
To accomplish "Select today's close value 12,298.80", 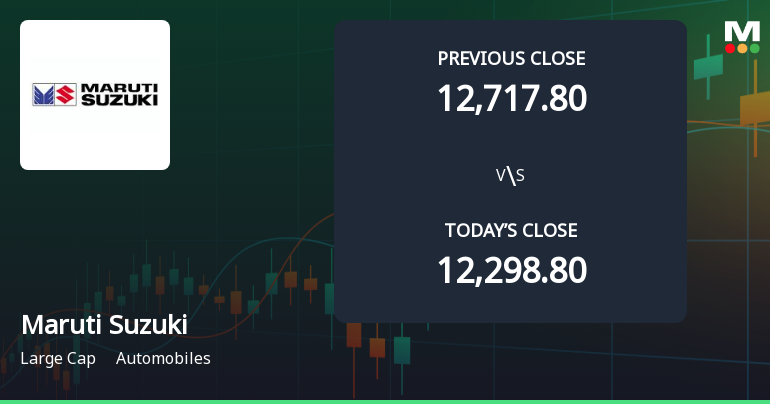I will click(x=511, y=270).
